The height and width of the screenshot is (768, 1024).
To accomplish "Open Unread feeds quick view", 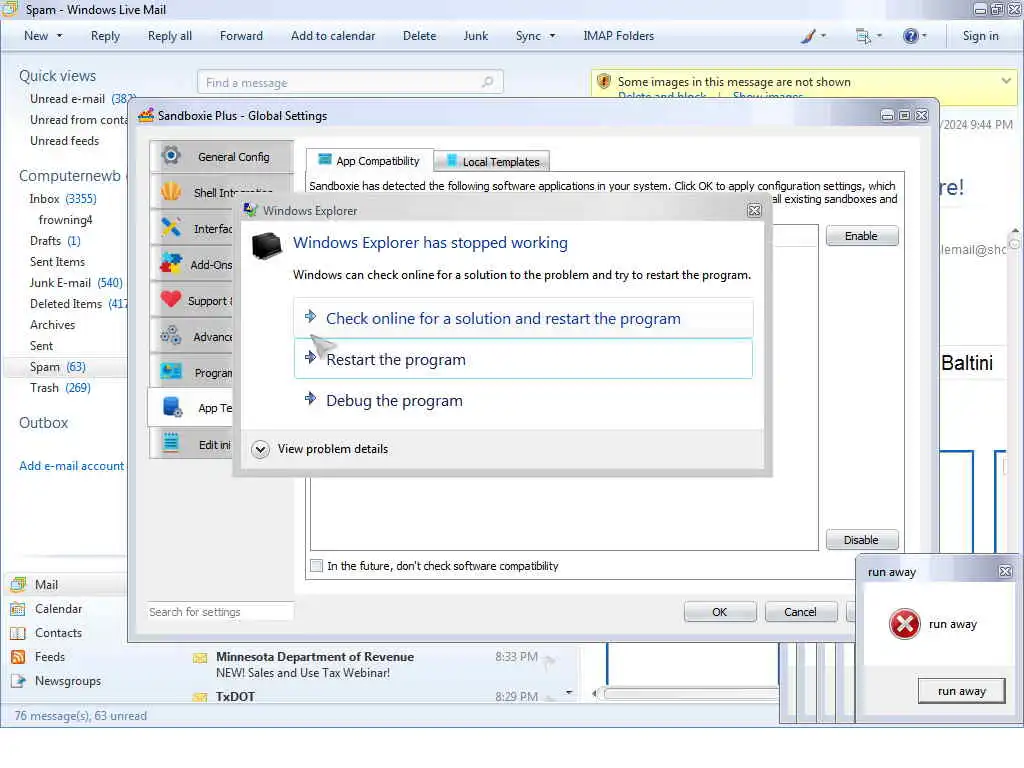I will click(65, 141).
